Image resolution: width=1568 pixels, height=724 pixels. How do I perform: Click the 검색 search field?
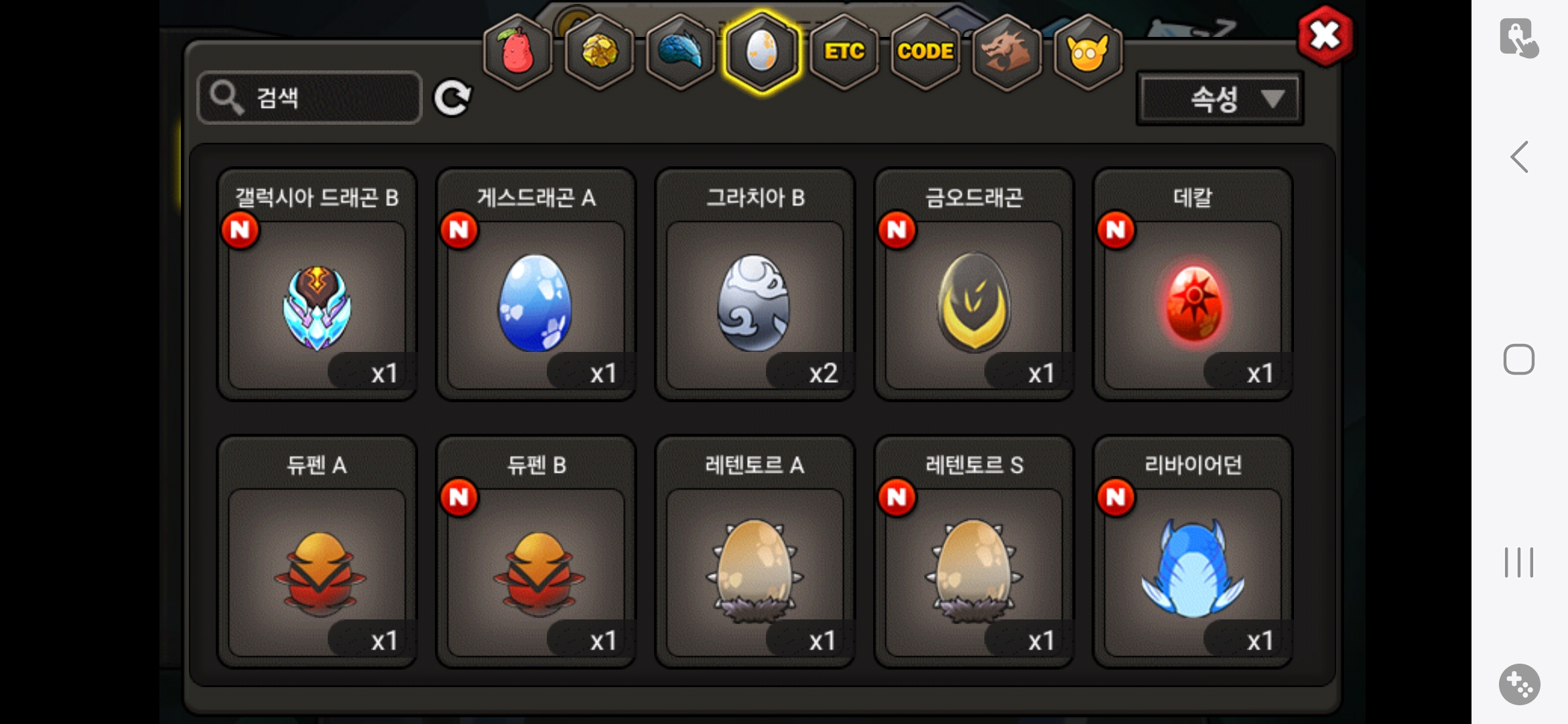[x=310, y=98]
